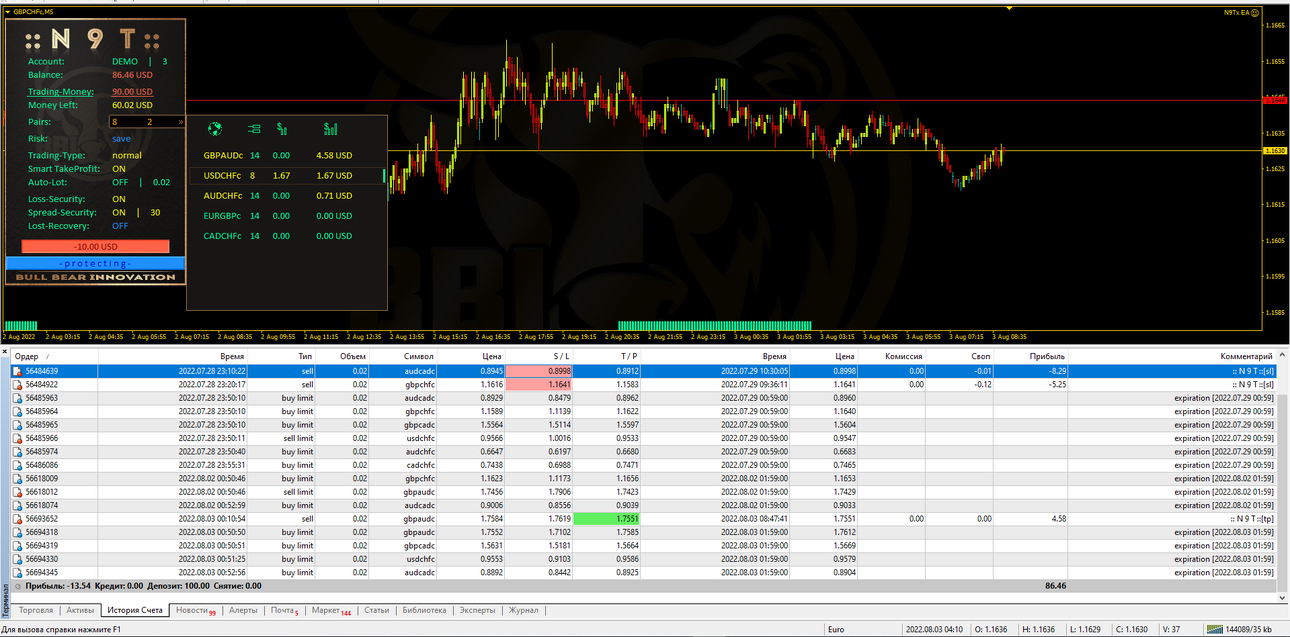Click the N9Tx EA smiley icon on chart
This screenshot has height=637, width=1290.
pyautogui.click(x=1255, y=13)
